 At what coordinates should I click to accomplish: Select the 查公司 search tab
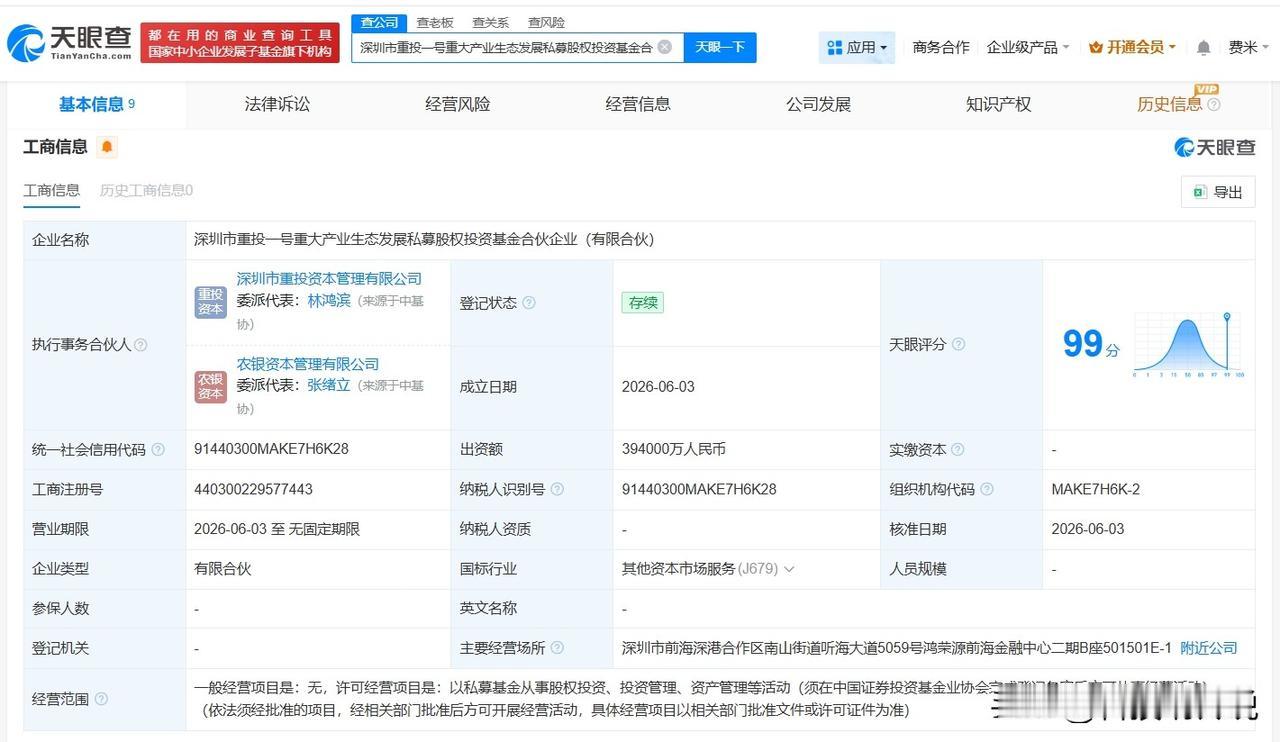379,22
